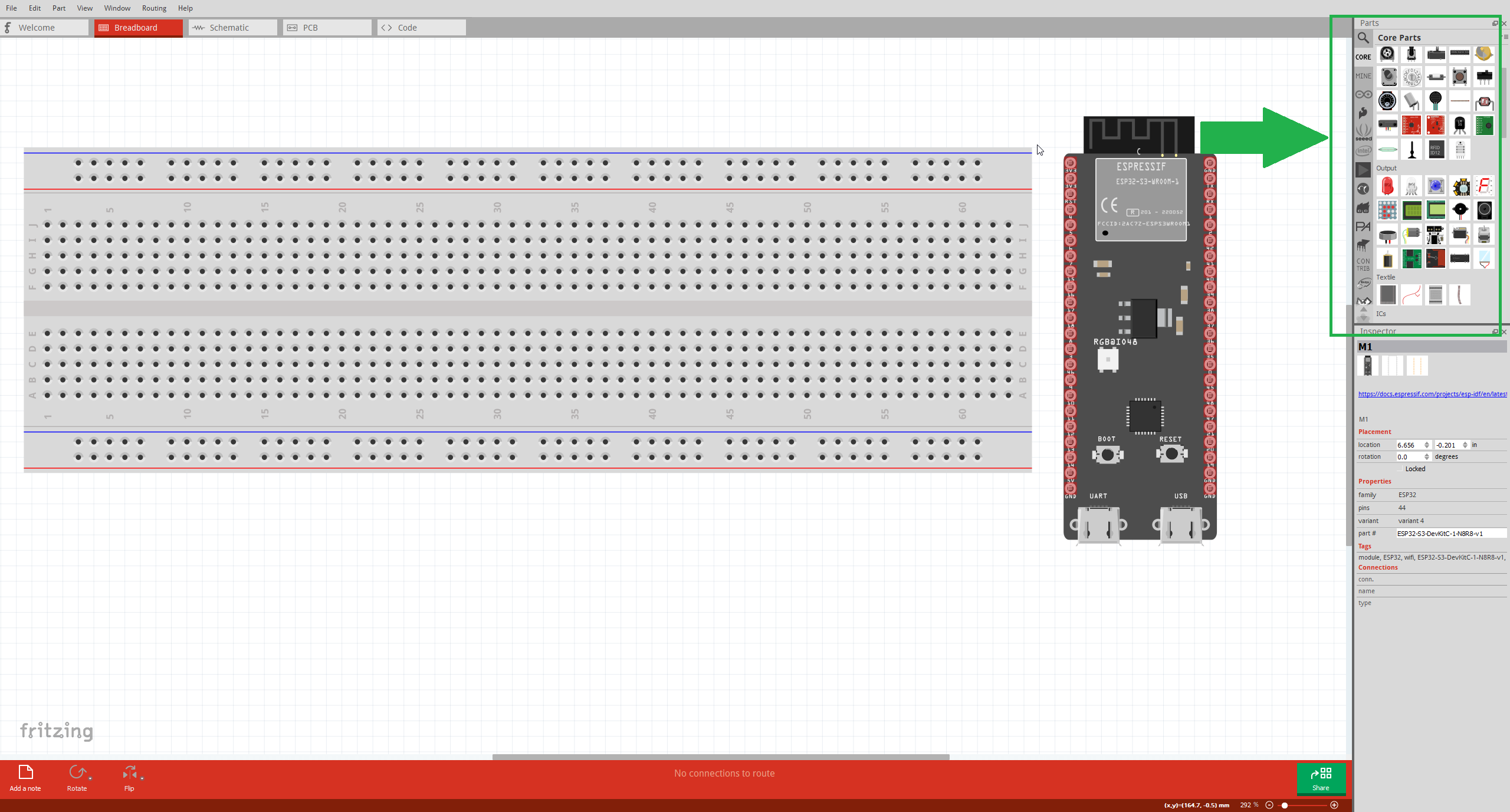This screenshot has height=812, width=1510.
Task: Select the M1 PCB view thumbnail
Action: tap(1417, 366)
